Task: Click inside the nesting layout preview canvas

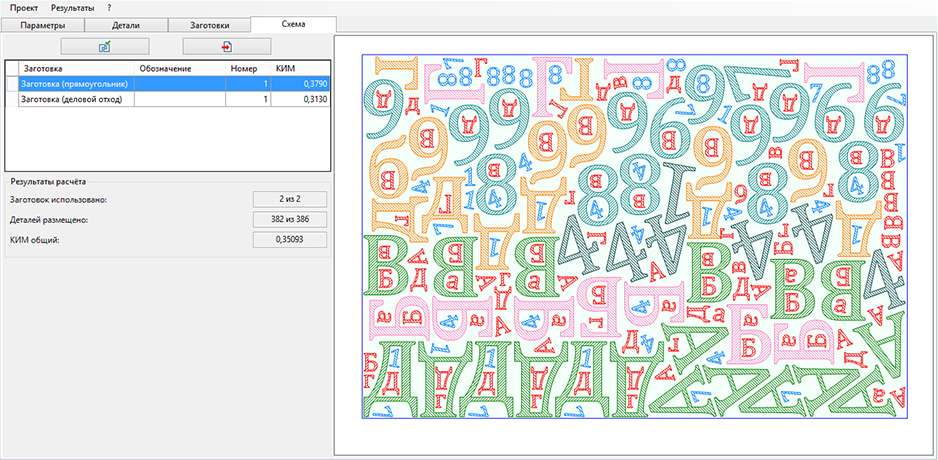Action: [635, 236]
